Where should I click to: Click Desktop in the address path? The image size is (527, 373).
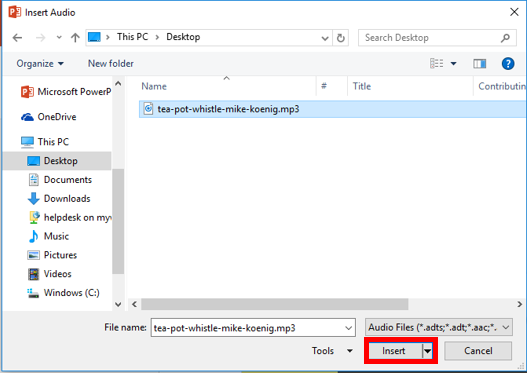point(183,37)
